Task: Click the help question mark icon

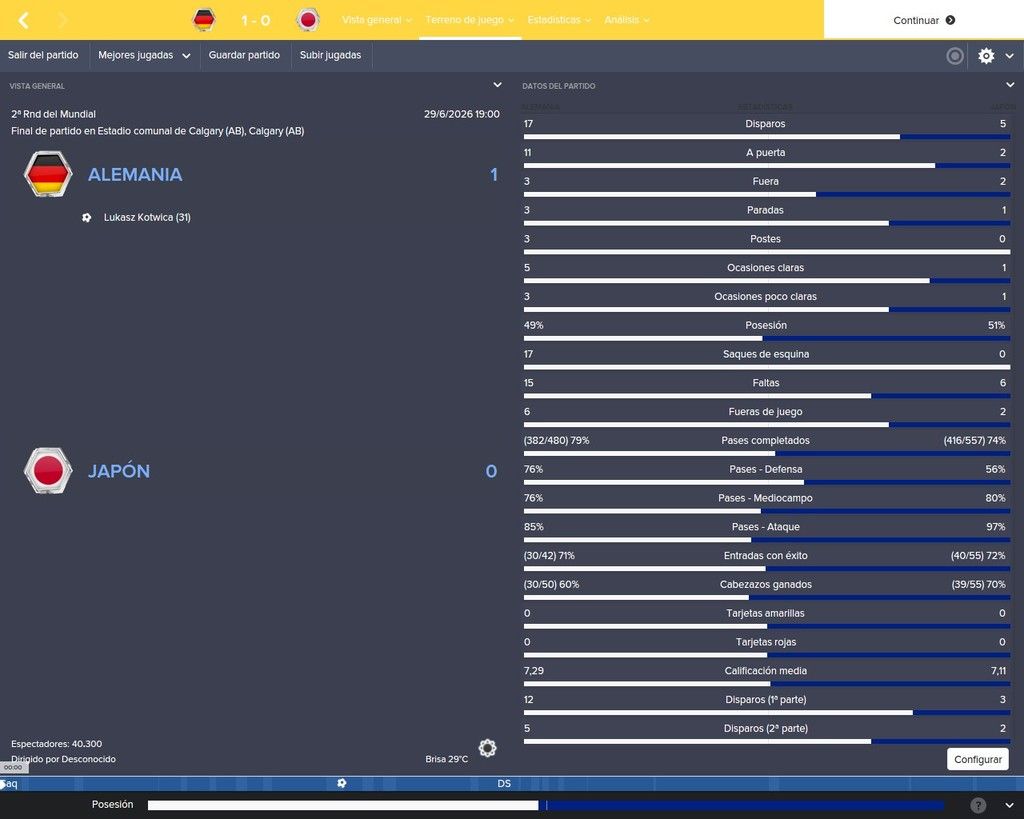Action: pyautogui.click(x=978, y=805)
